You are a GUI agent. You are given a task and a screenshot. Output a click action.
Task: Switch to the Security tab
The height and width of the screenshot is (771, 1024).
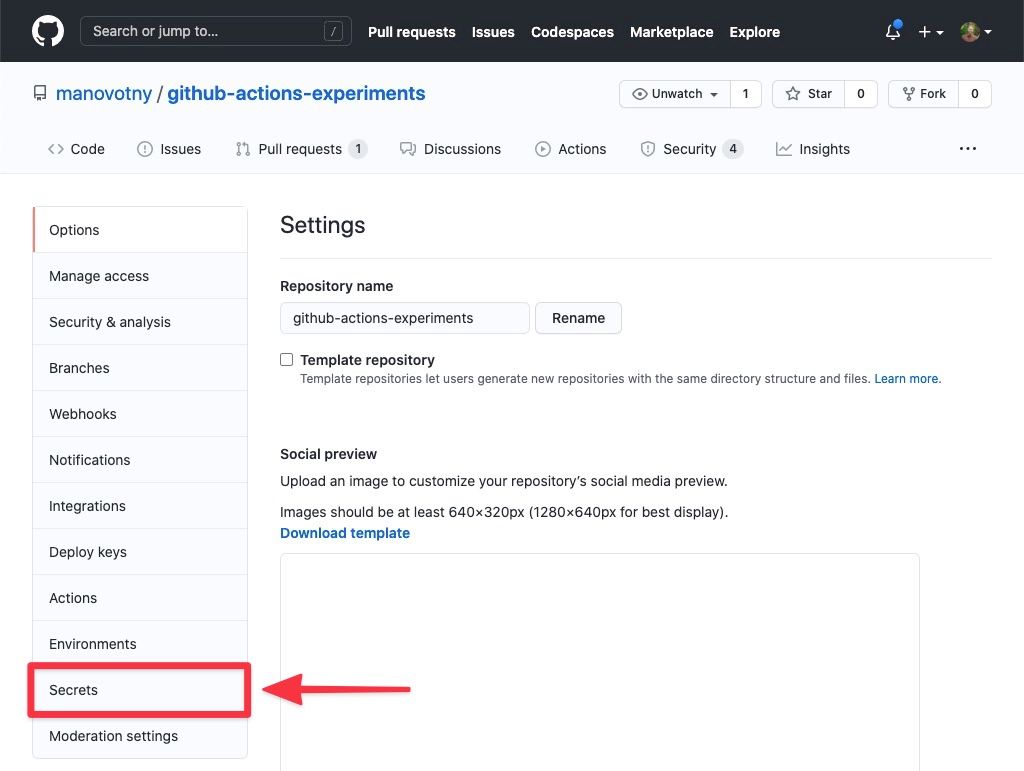[691, 149]
